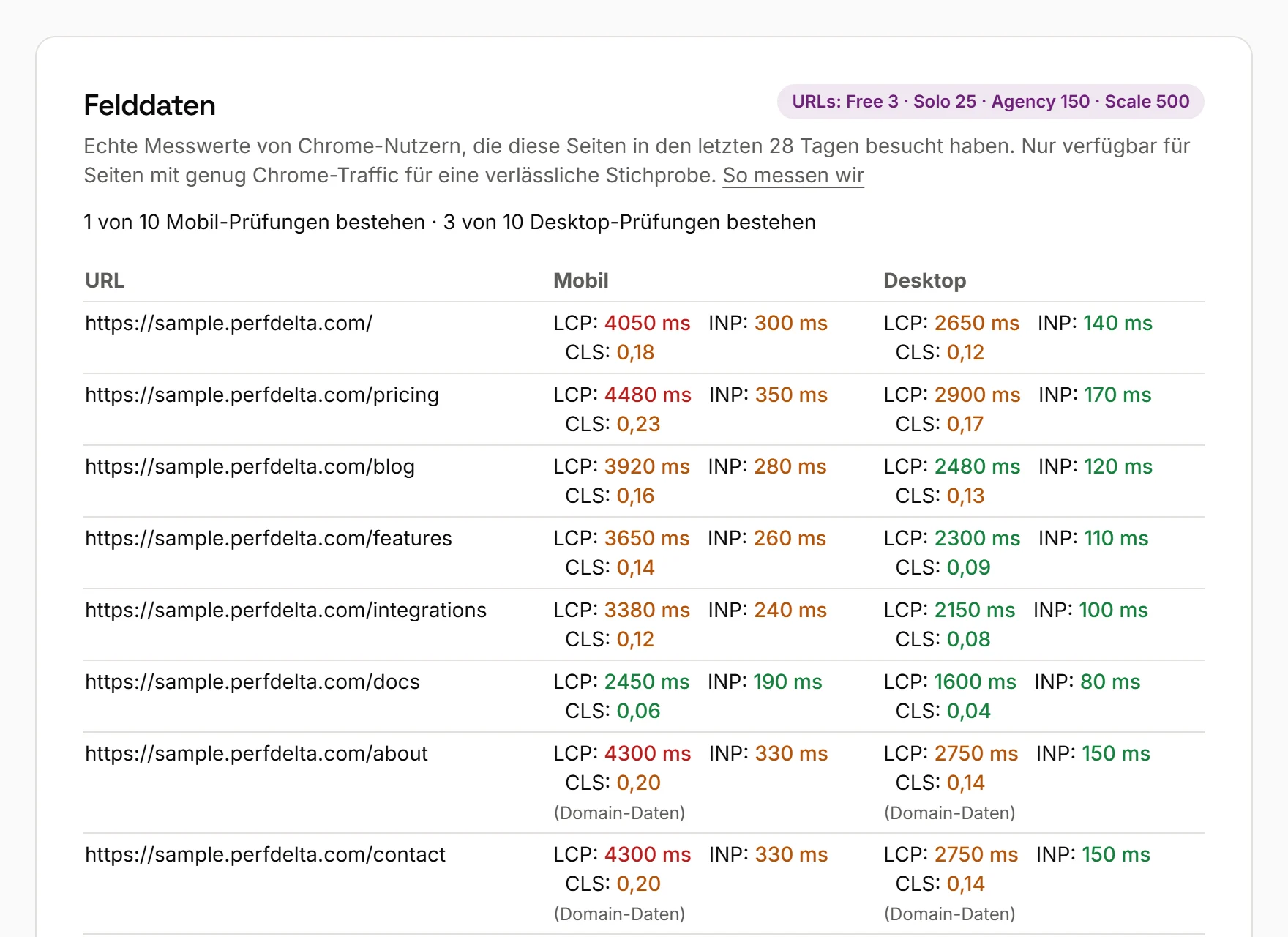Click desktop INP value 100 ms
The height and width of the screenshot is (937, 1288).
1113,610
